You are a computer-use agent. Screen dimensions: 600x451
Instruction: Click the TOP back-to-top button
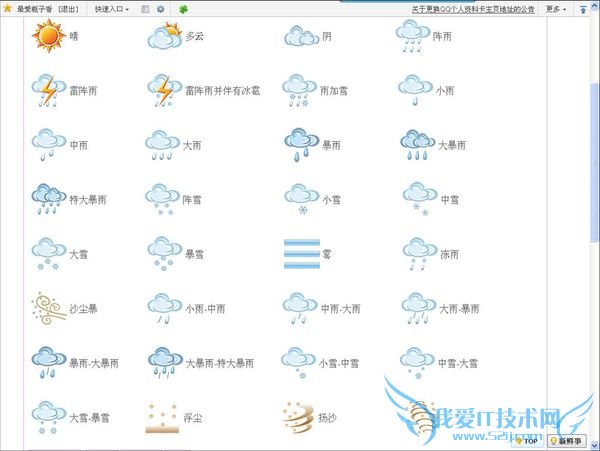point(528,441)
